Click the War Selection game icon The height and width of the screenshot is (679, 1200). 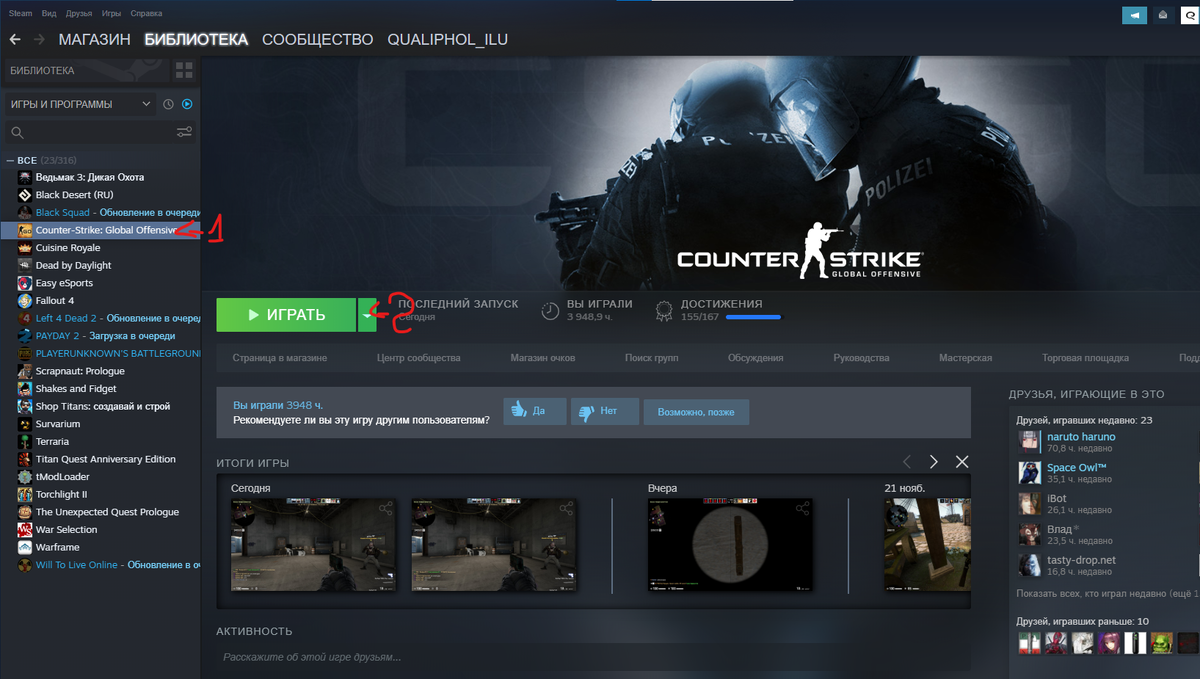point(25,529)
